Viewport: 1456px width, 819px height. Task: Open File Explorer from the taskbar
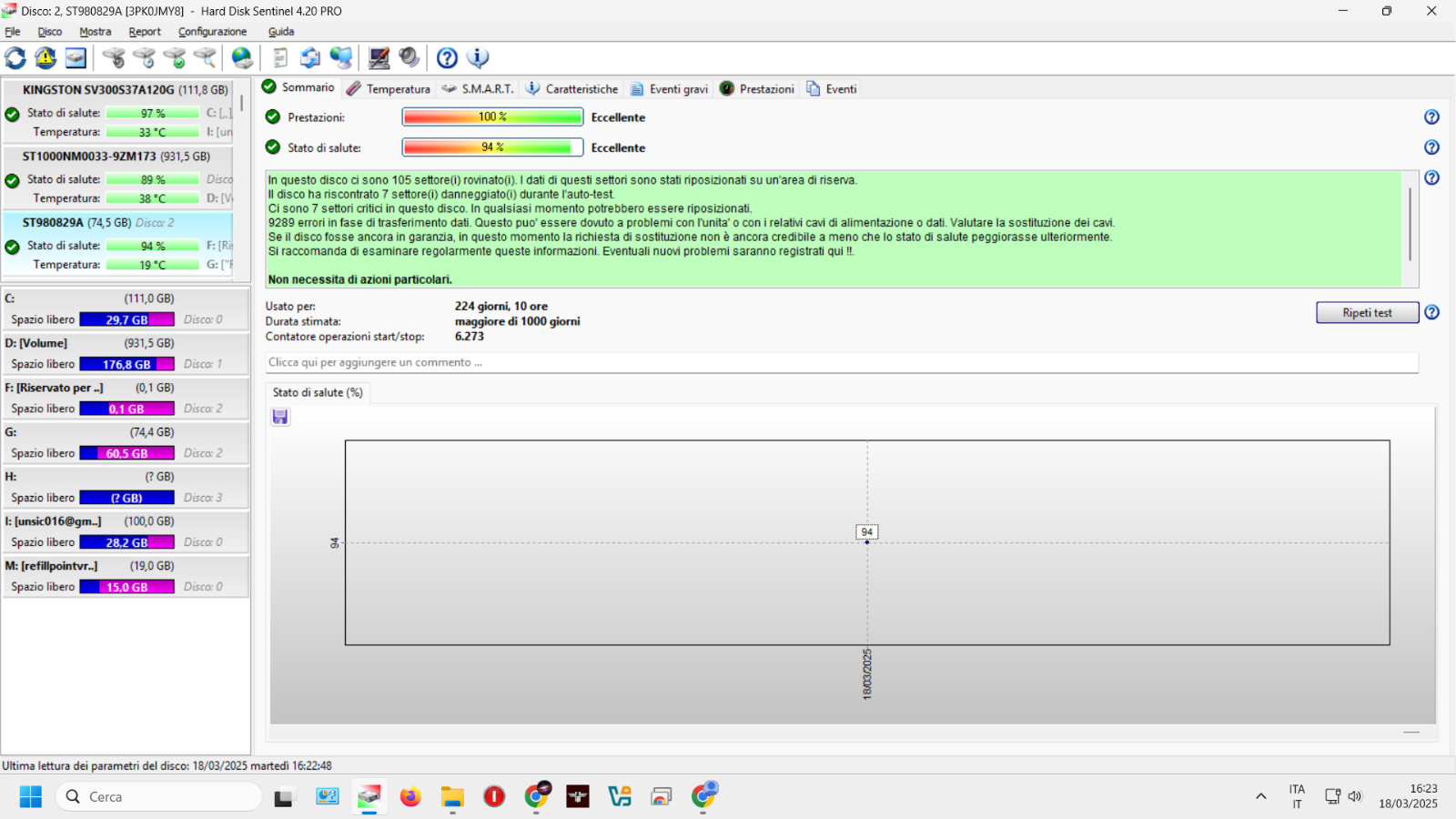pos(452,797)
